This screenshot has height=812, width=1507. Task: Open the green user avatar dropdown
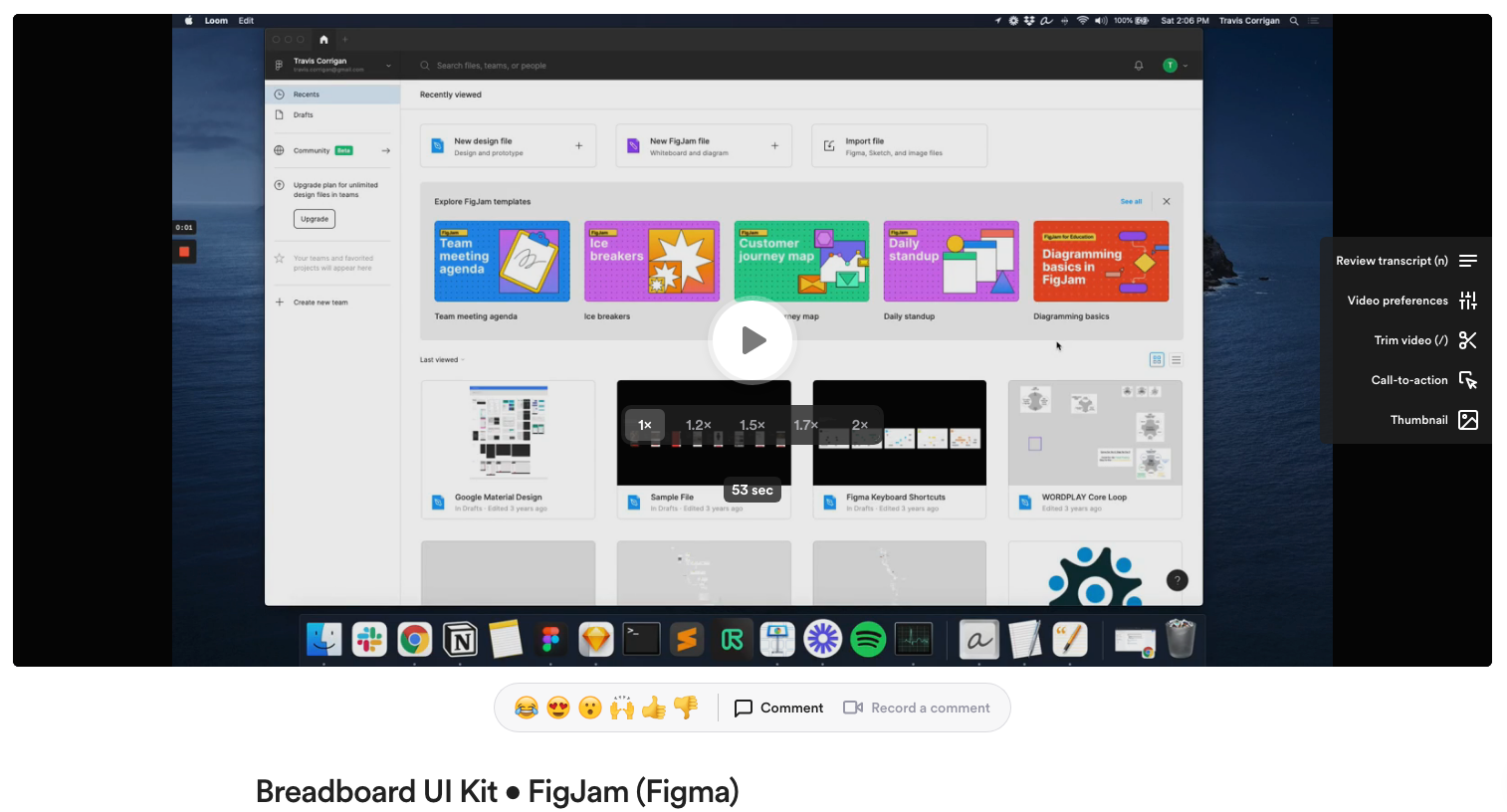pyautogui.click(x=1176, y=66)
